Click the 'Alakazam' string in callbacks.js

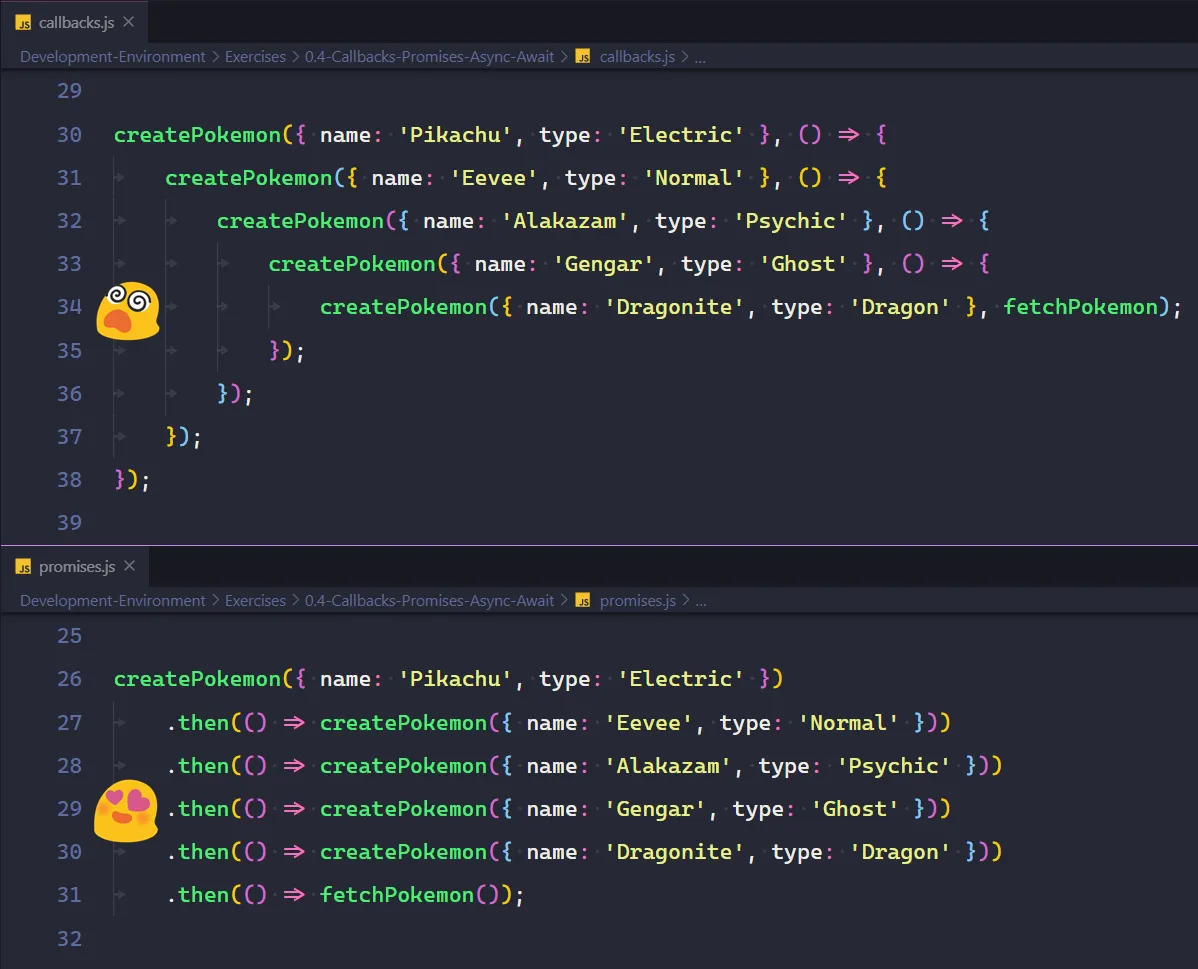pos(565,221)
